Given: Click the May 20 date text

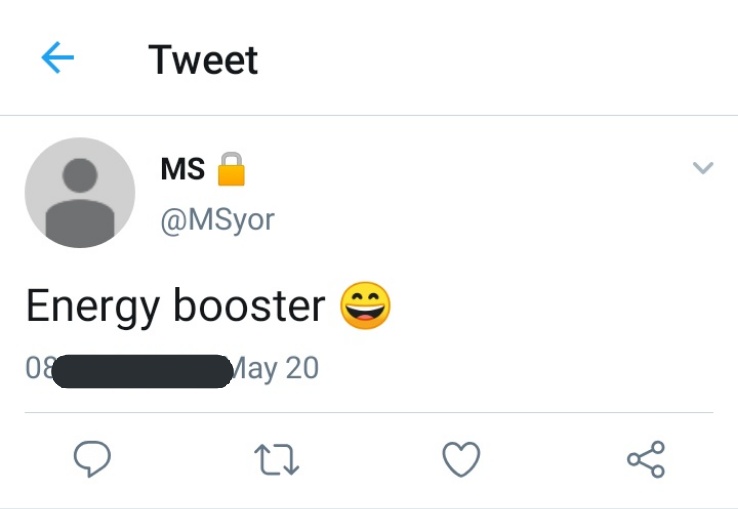Looking at the screenshot, I should pyautogui.click(x=275, y=368).
